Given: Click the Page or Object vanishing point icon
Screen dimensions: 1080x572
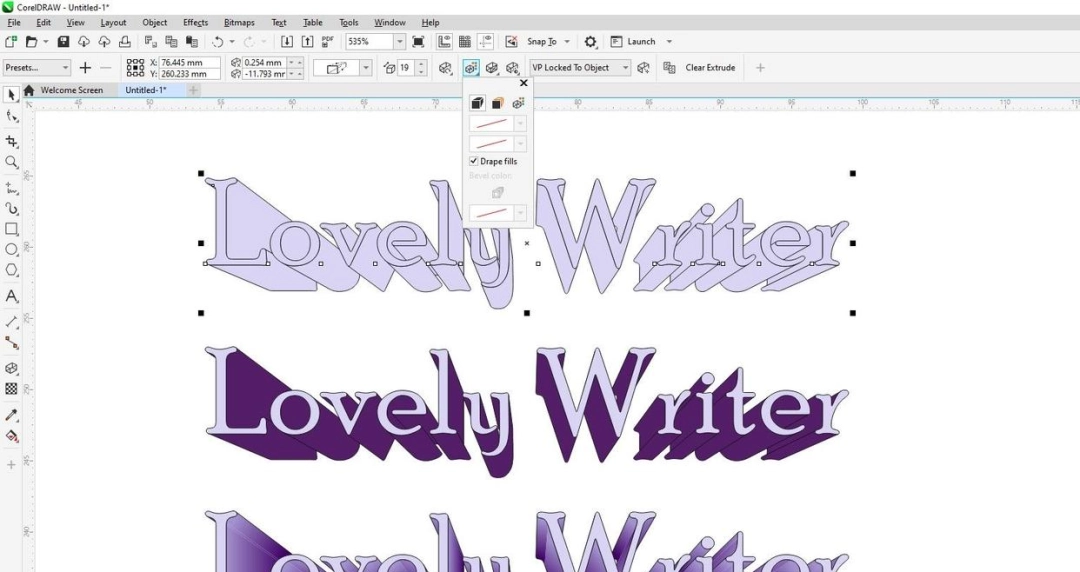Looking at the screenshot, I should [x=643, y=68].
